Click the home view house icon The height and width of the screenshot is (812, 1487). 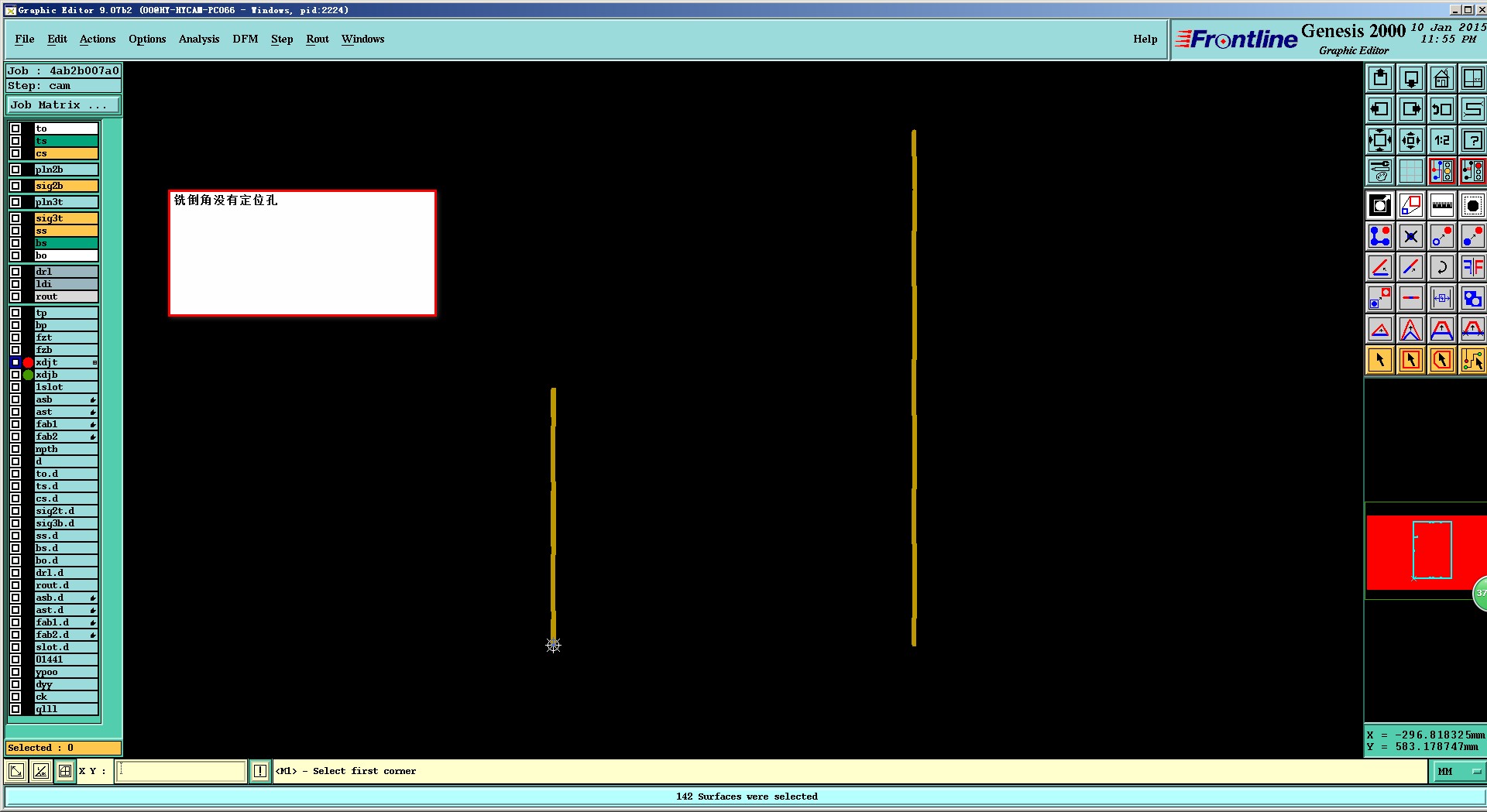(x=1442, y=78)
